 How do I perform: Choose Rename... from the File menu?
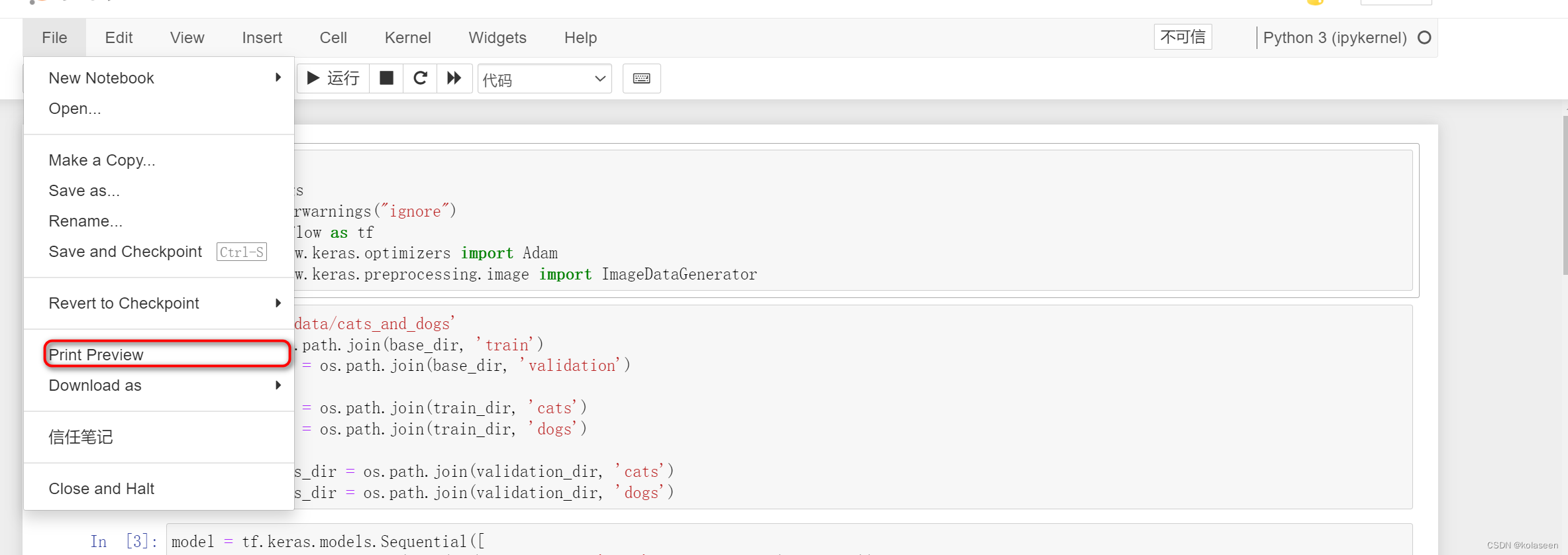(159, 221)
